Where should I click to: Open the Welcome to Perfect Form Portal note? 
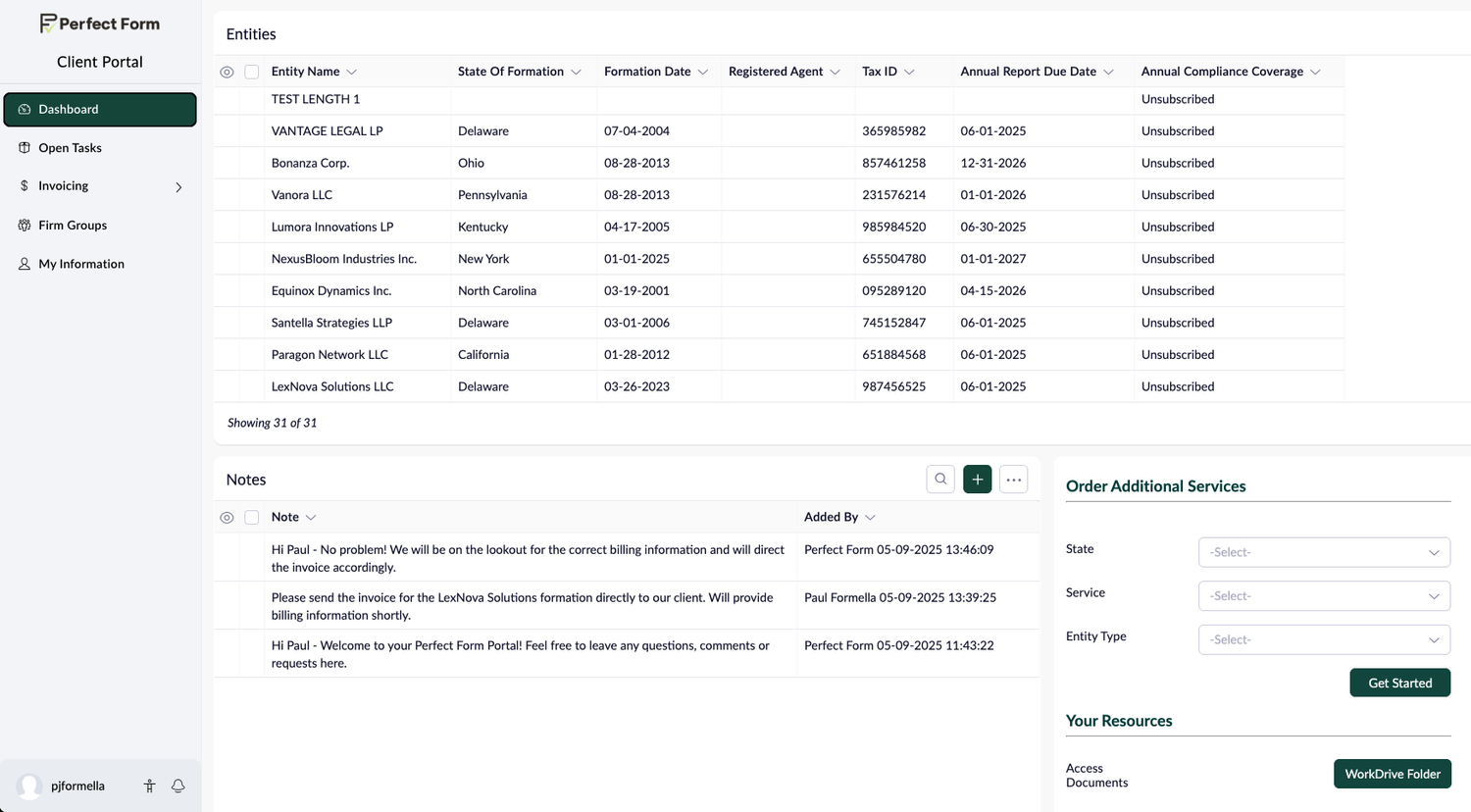pos(520,654)
